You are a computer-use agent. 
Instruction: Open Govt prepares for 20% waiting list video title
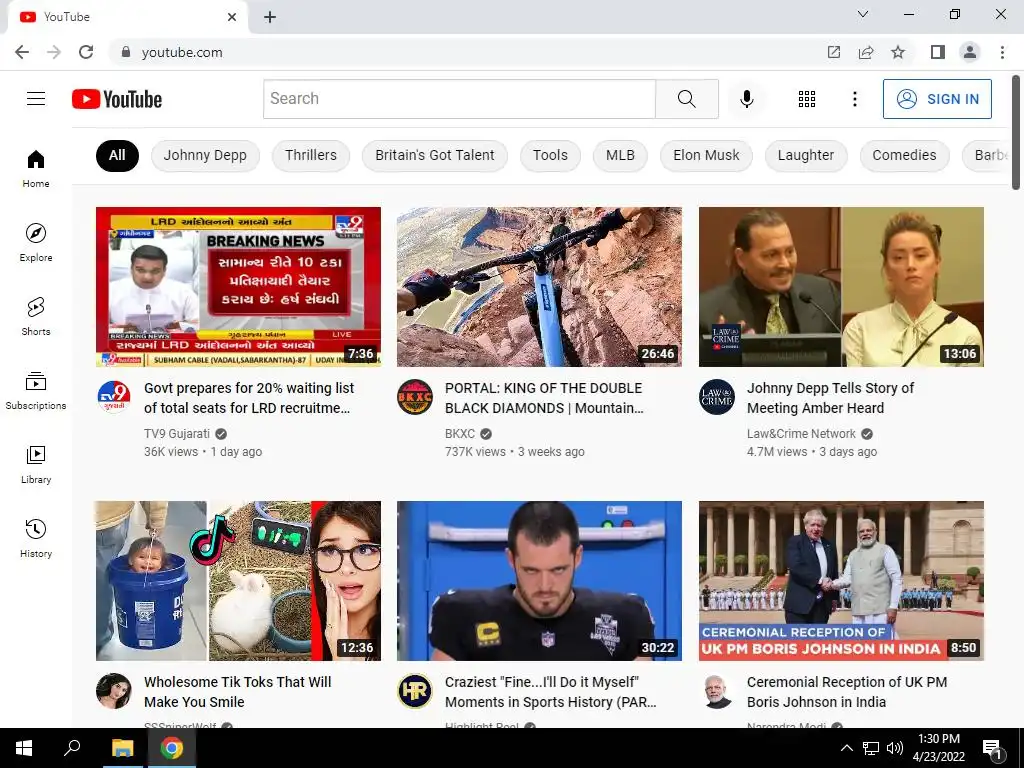tap(249, 398)
